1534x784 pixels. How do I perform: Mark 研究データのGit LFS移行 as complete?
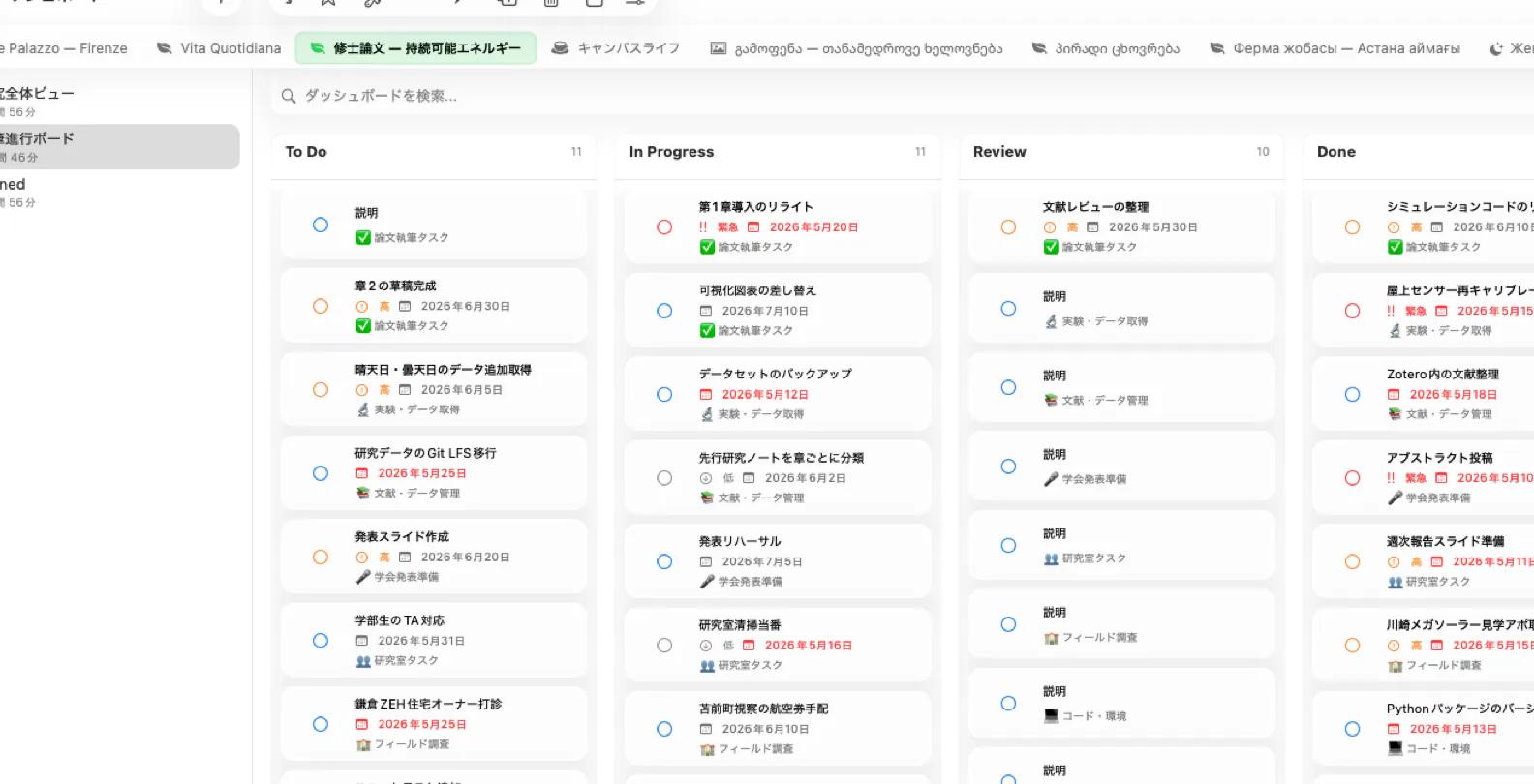coord(321,473)
